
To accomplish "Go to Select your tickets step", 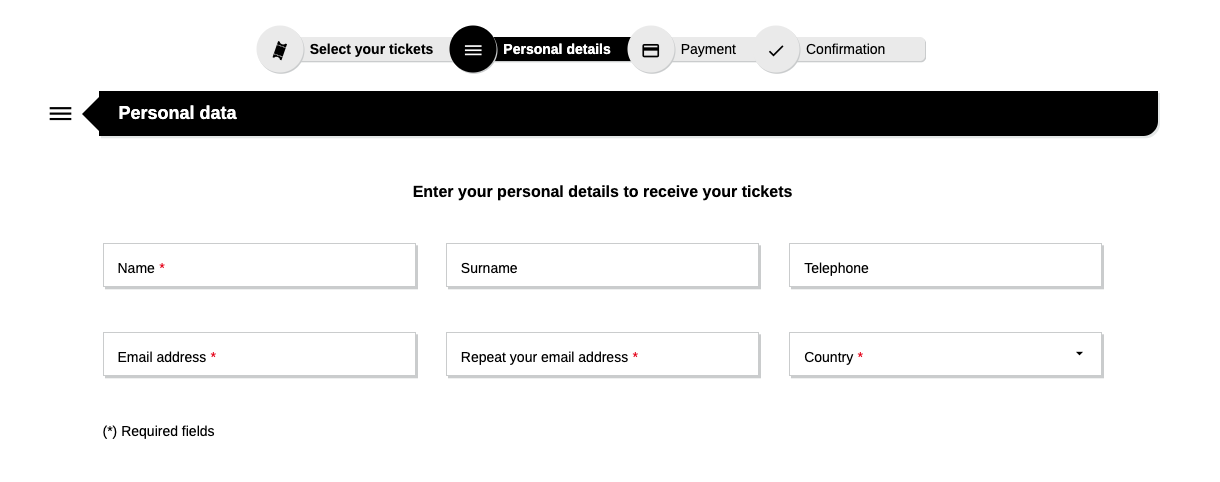I will [x=371, y=49].
